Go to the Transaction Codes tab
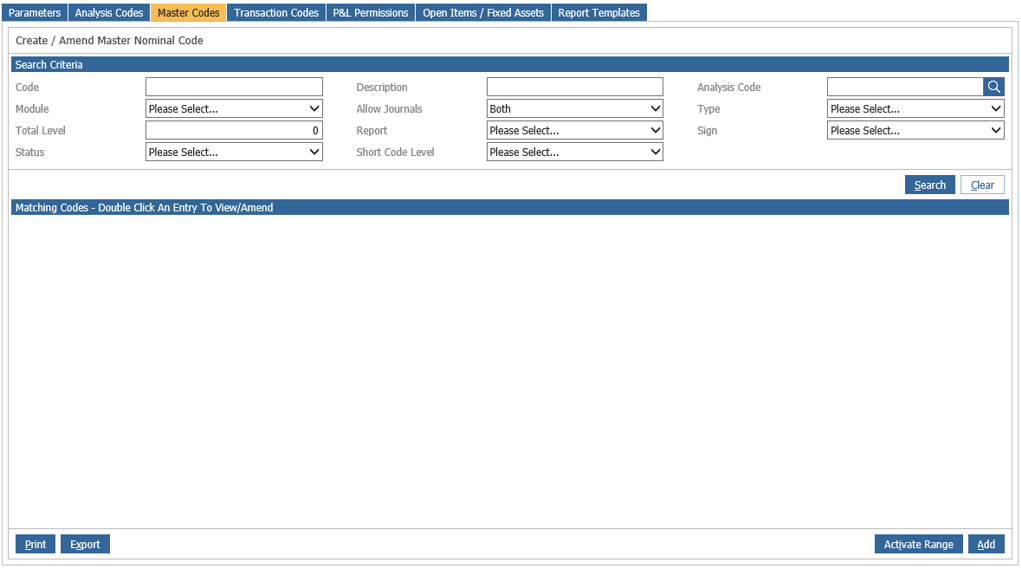Image resolution: width=1021 pixels, height=573 pixels. (x=276, y=13)
